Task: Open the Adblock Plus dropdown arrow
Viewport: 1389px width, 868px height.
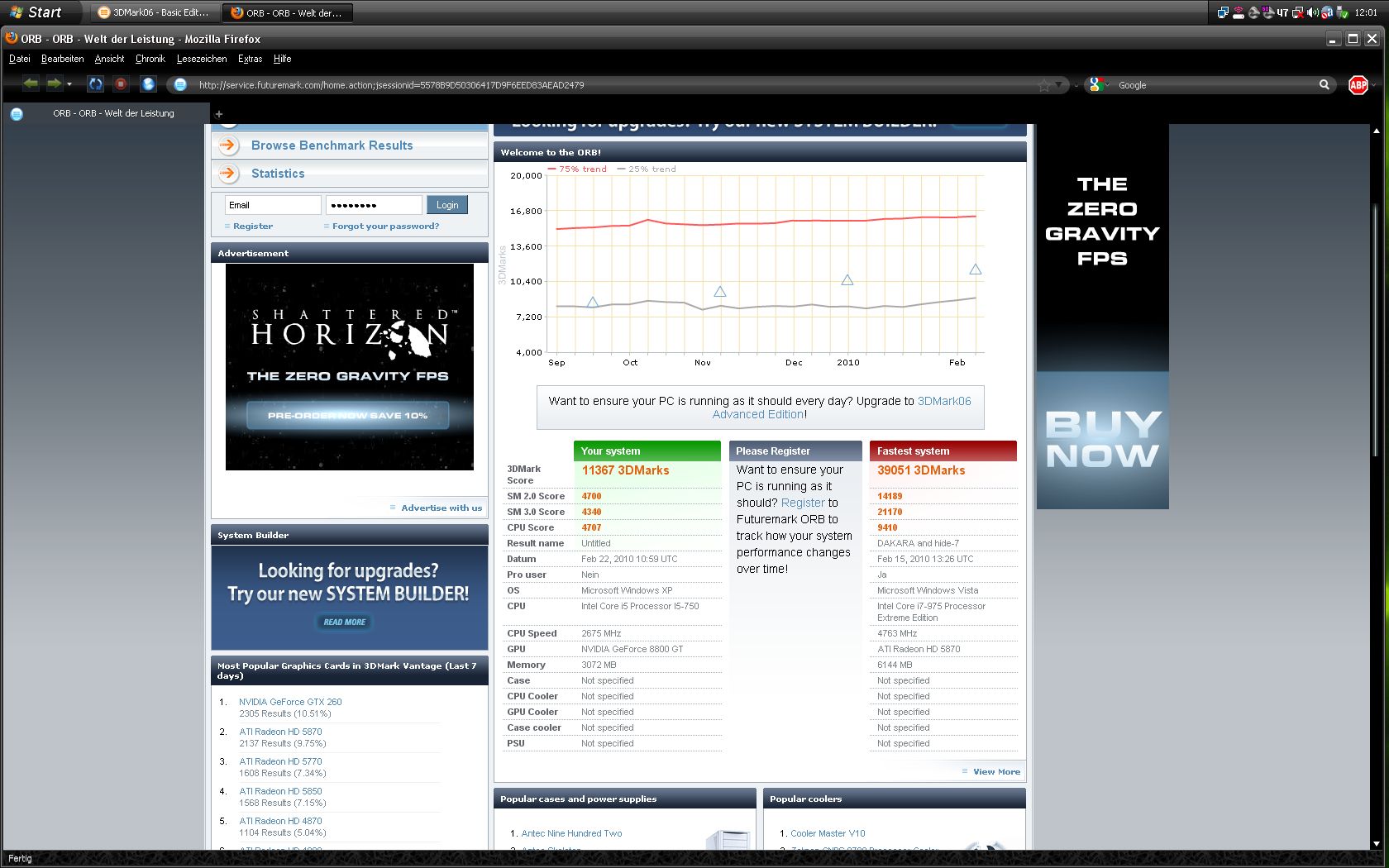Action: 1373,84
